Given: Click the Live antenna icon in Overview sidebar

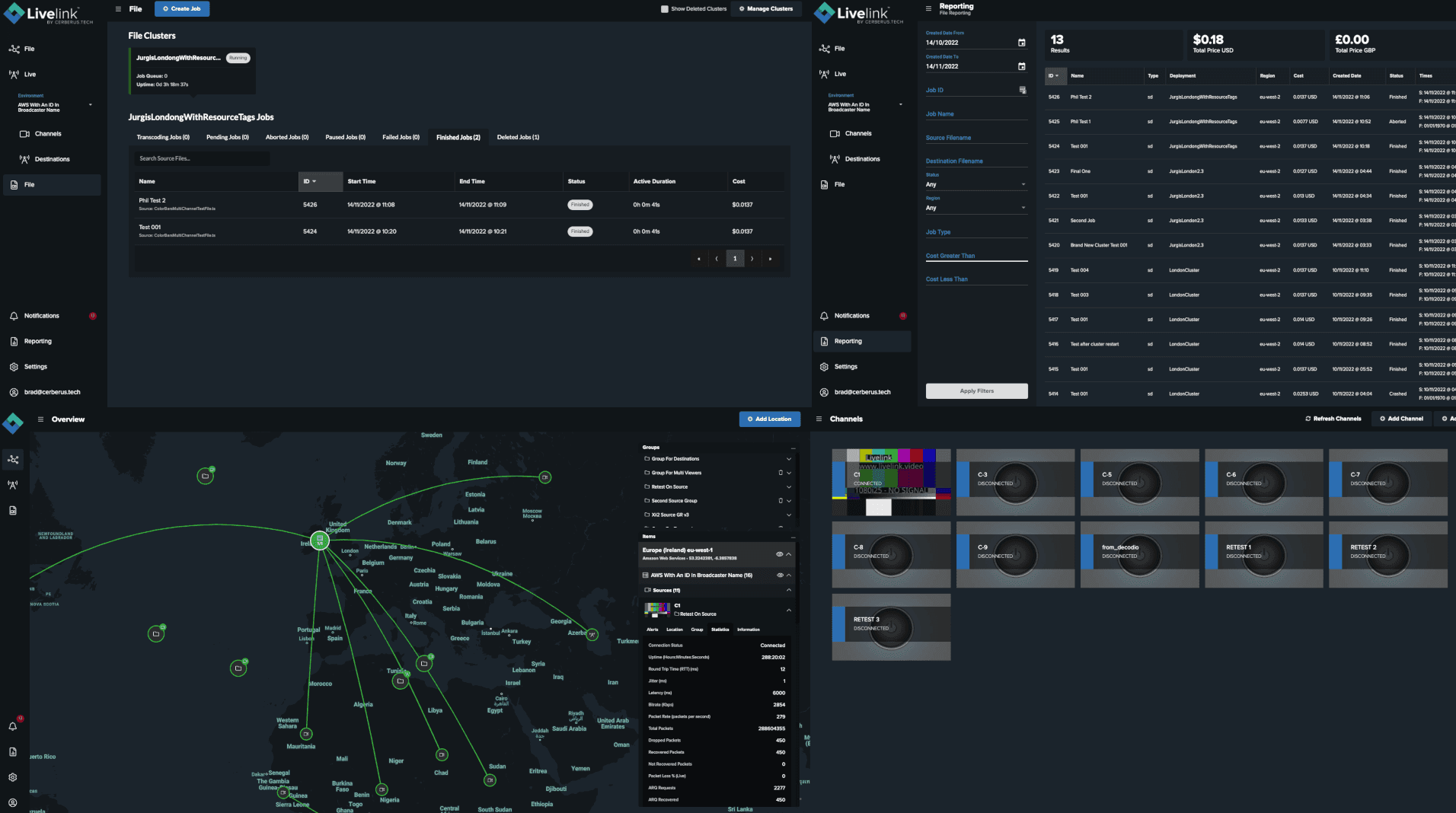Looking at the screenshot, I should click(x=13, y=485).
